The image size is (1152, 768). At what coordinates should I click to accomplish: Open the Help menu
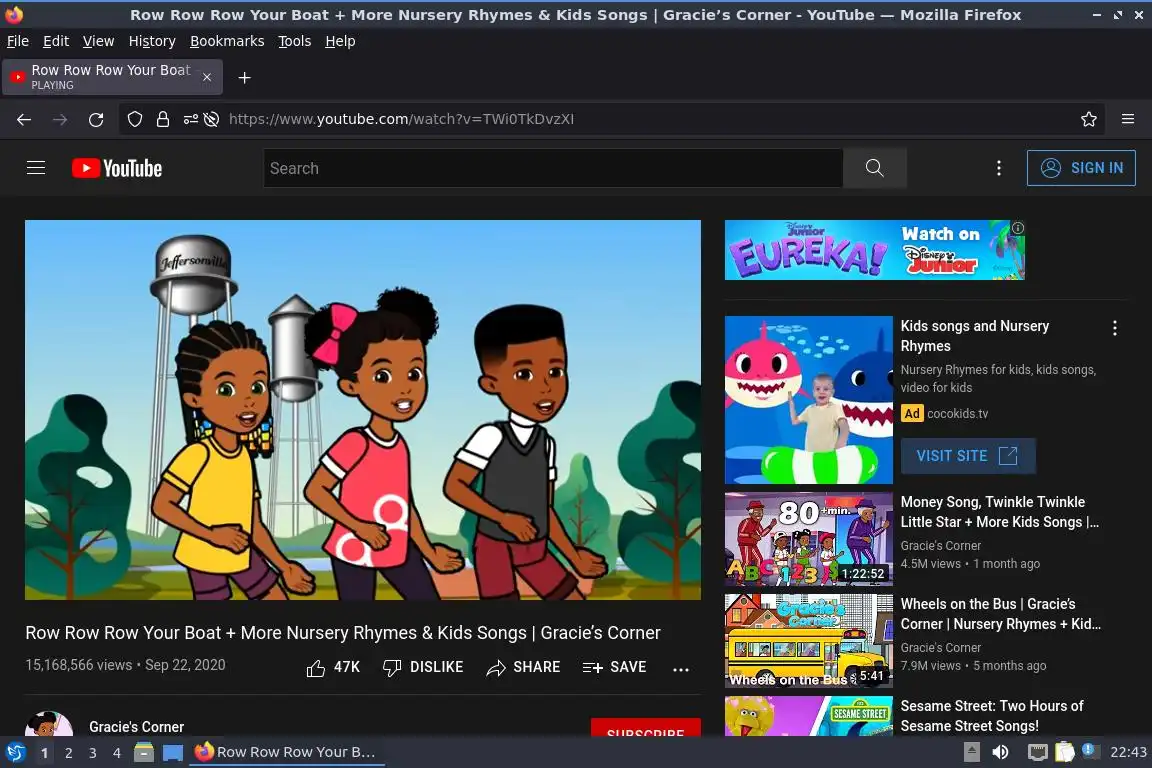[340, 41]
